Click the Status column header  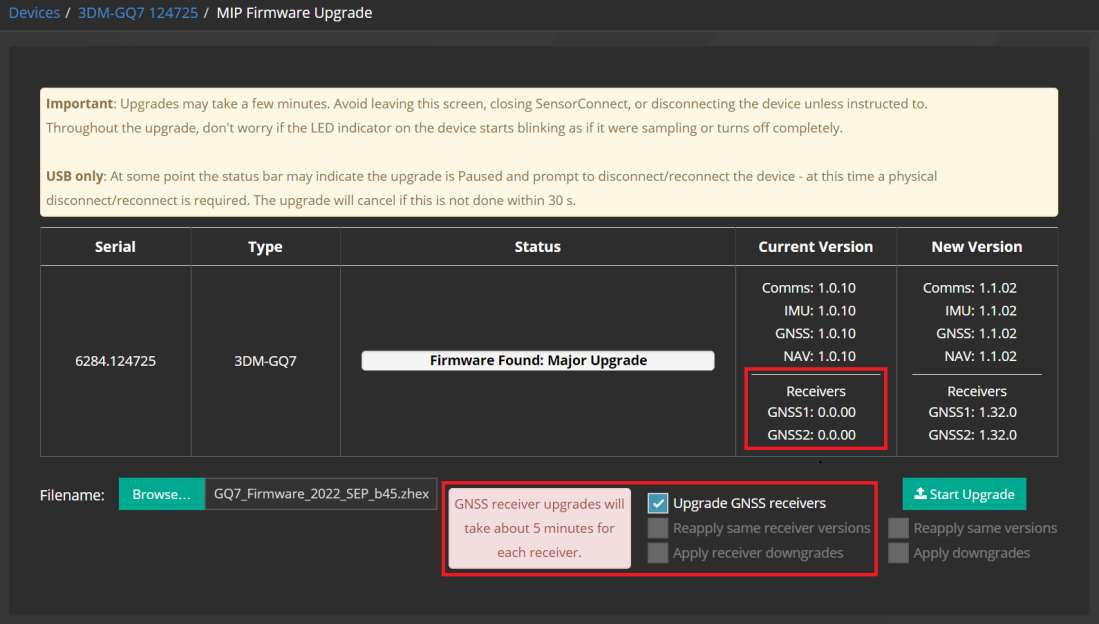coord(538,247)
